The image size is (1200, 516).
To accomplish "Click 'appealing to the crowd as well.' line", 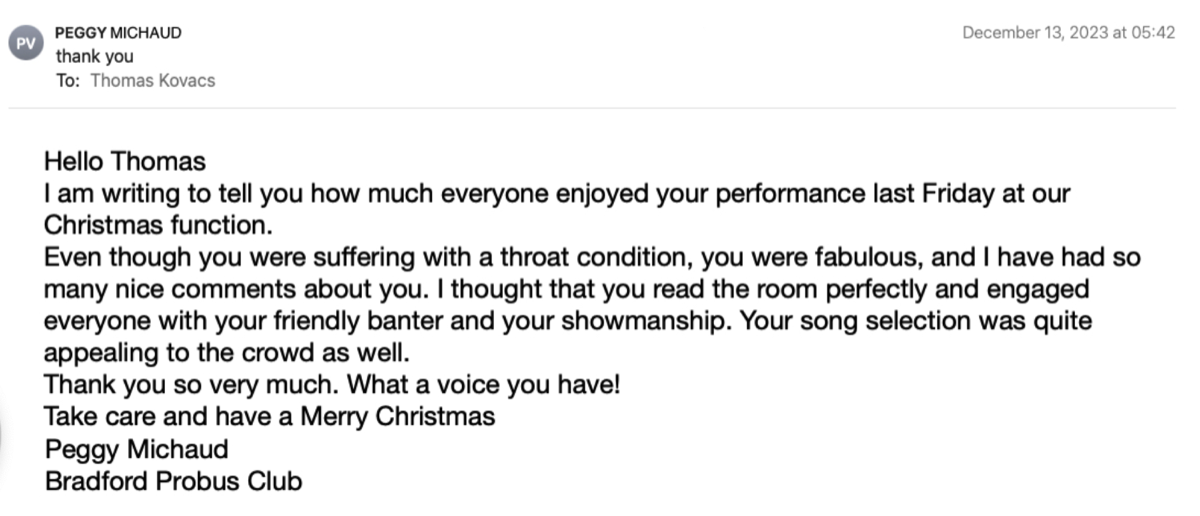I will pos(228,353).
